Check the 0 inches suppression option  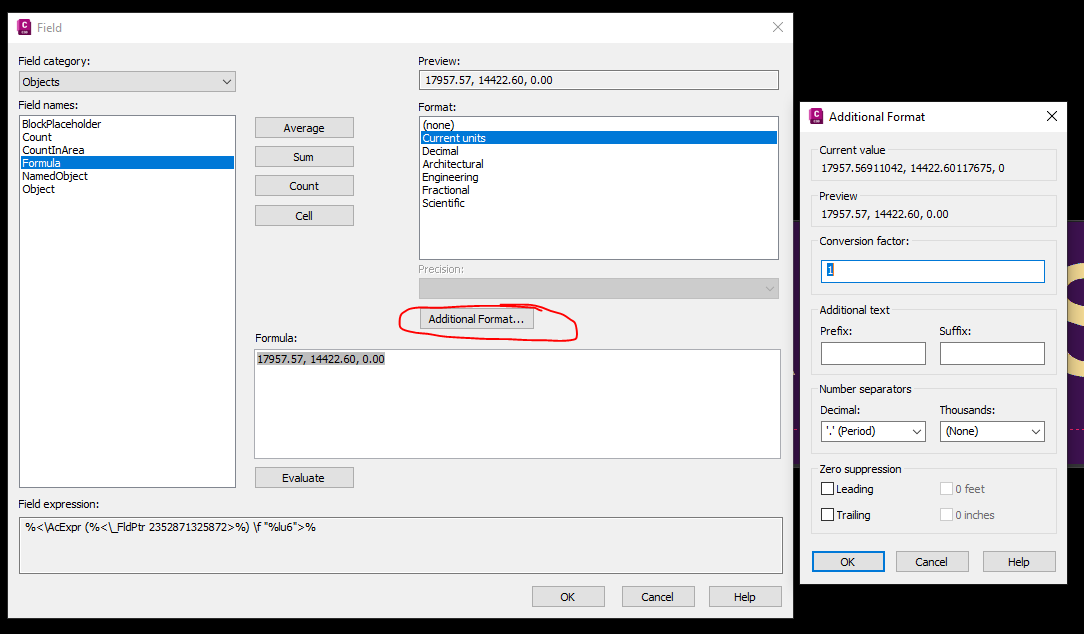[x=945, y=514]
